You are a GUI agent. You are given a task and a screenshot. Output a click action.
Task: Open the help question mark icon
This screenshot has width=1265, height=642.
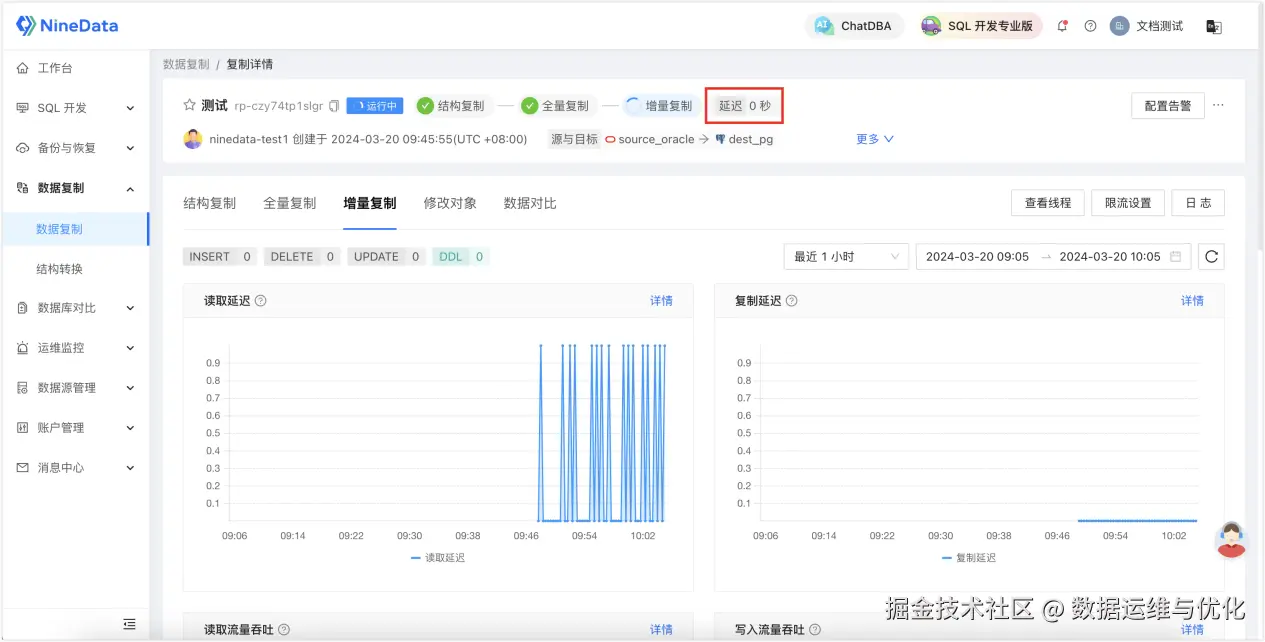pyautogui.click(x=1091, y=26)
